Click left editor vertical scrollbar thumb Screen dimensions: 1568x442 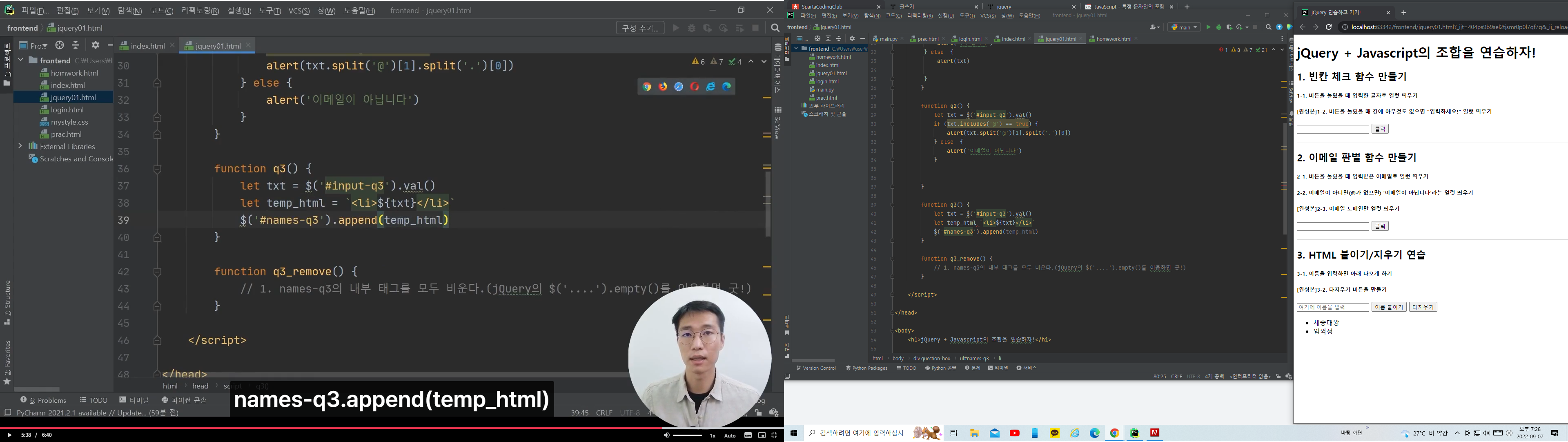point(768,203)
